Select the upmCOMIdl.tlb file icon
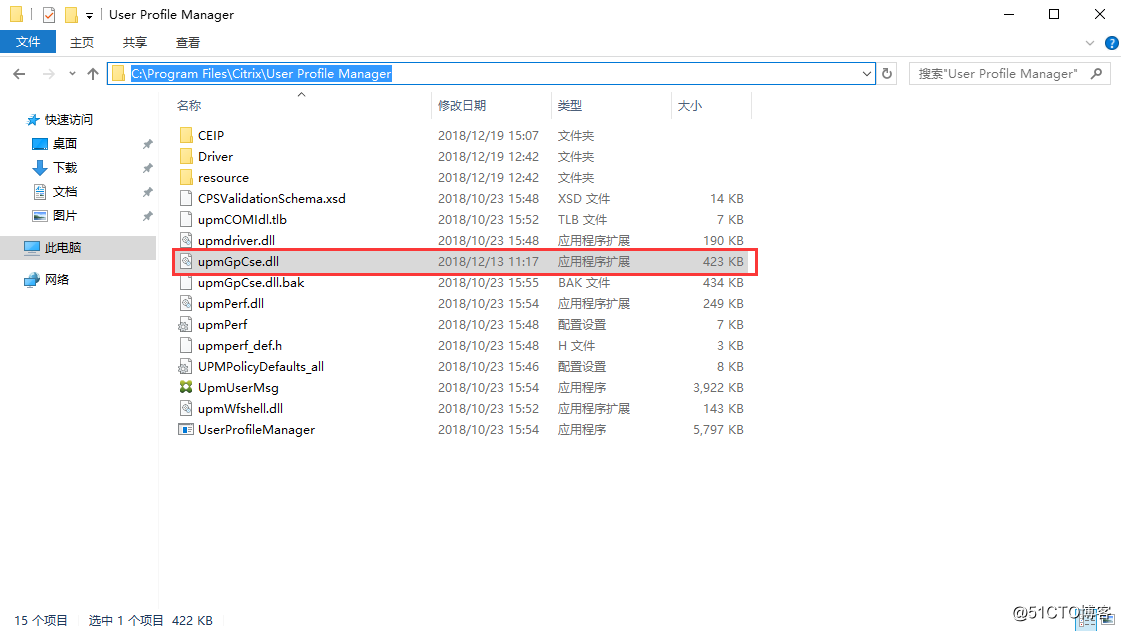The height and width of the screenshot is (631, 1121). 186,219
